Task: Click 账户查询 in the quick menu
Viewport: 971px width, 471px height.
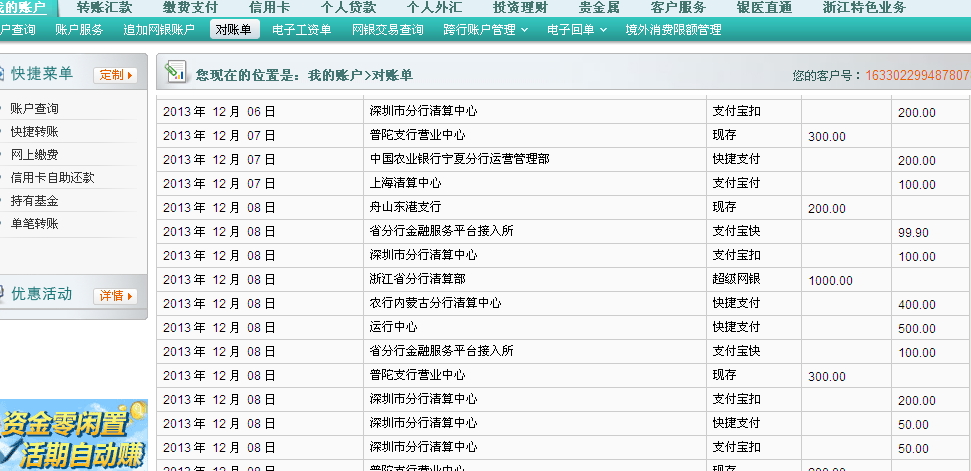Action: tap(34, 108)
